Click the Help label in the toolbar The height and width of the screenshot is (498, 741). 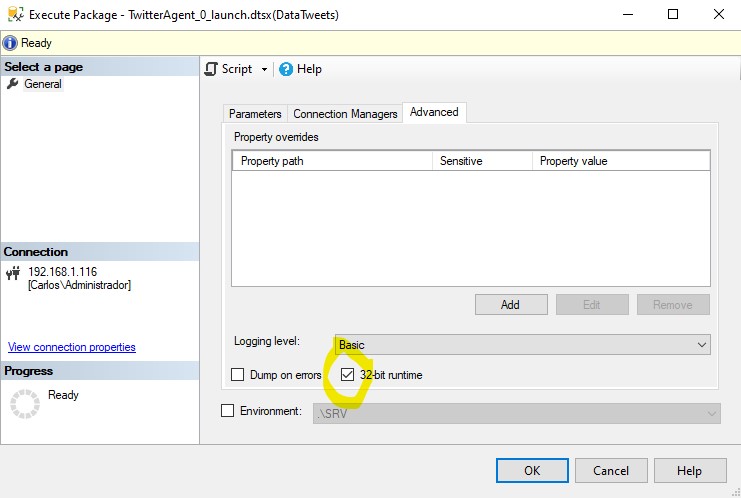pyautogui.click(x=309, y=69)
